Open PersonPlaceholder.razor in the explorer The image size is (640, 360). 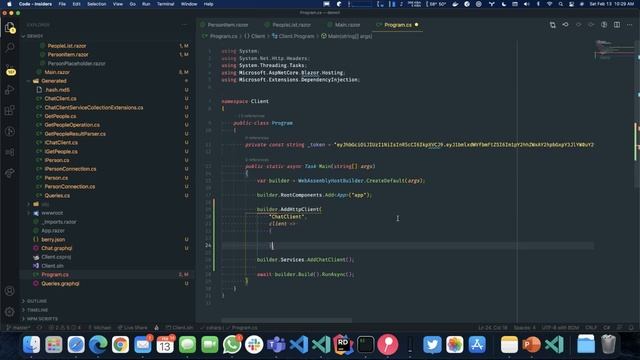coord(76,64)
